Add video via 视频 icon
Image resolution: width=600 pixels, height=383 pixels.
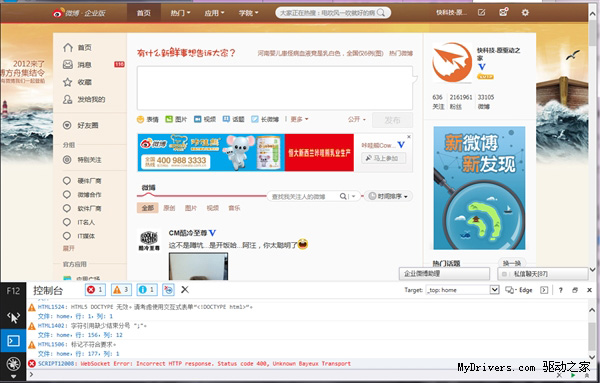point(205,119)
